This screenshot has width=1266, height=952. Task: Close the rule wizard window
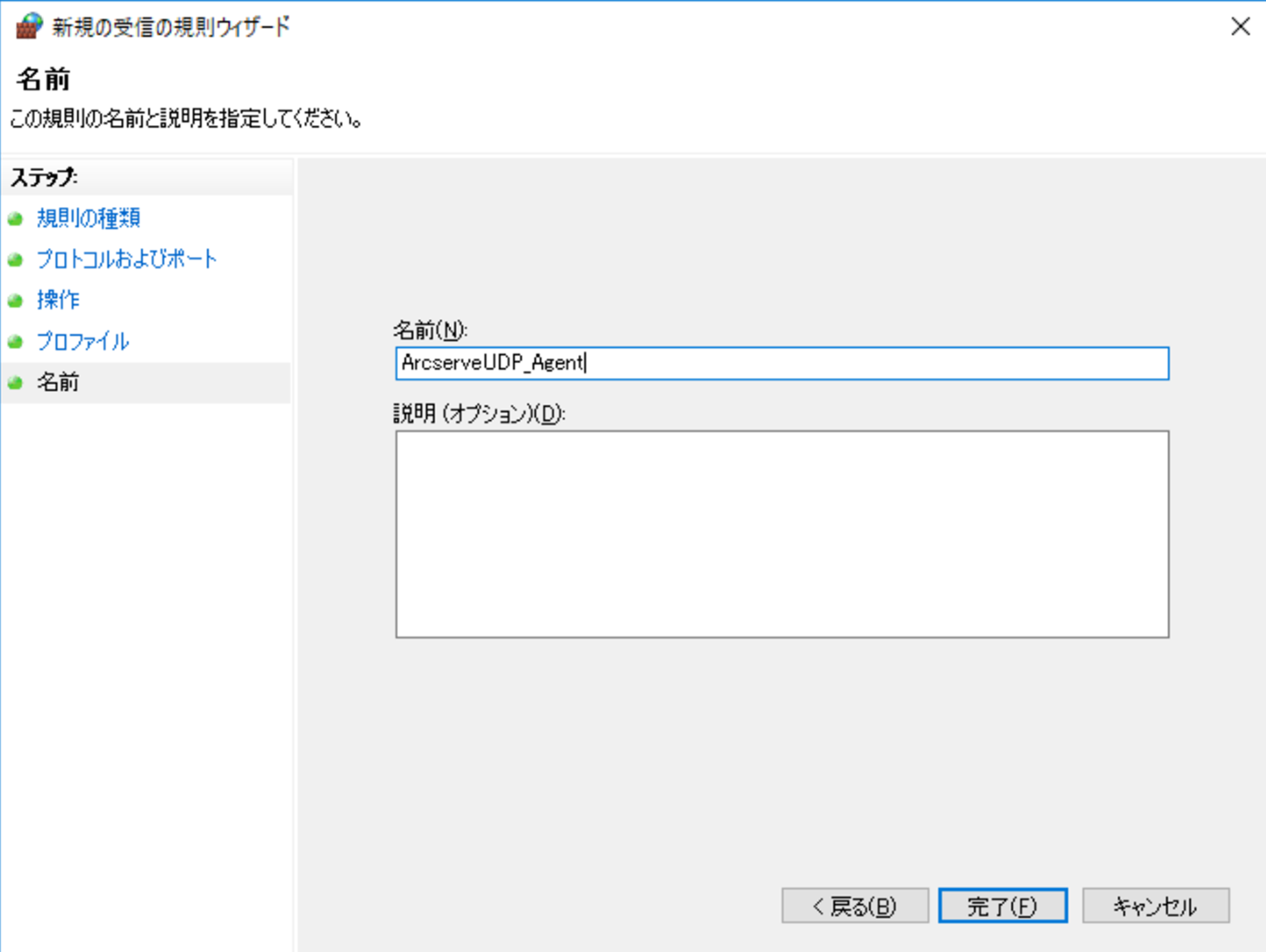[x=1241, y=27]
